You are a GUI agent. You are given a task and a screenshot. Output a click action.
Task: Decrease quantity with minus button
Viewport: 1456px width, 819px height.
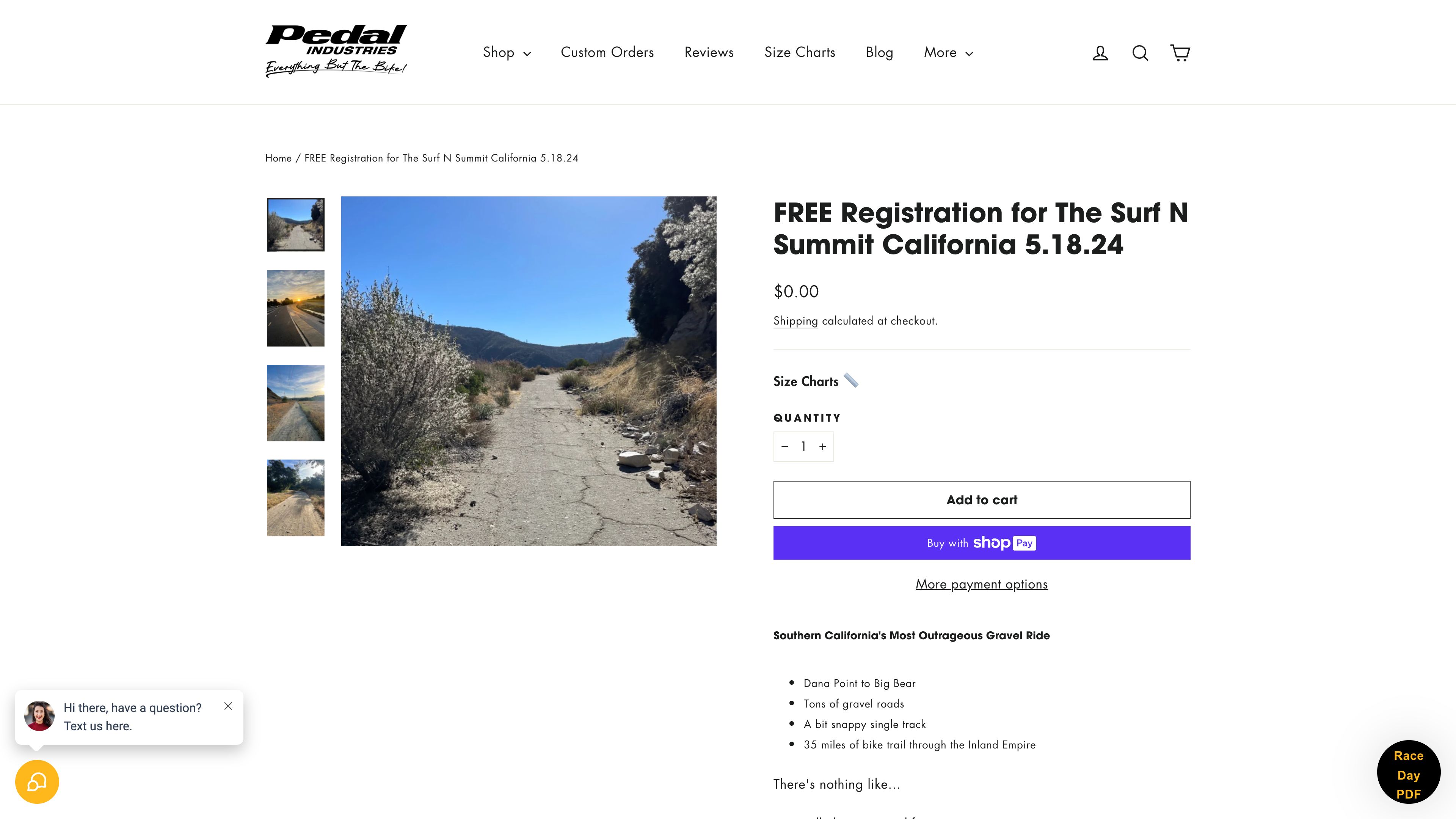784,447
